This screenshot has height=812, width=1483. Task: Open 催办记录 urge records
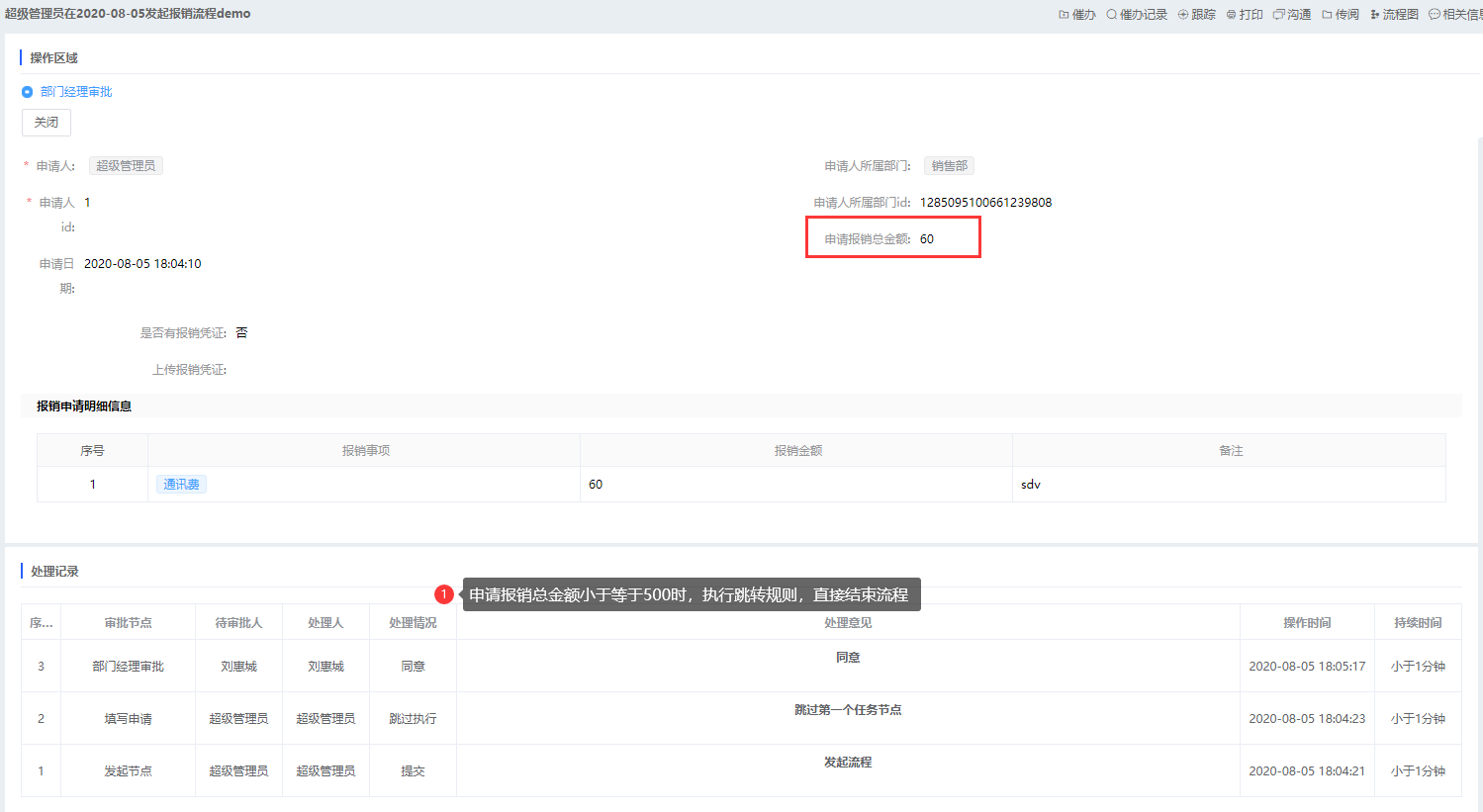1137,15
